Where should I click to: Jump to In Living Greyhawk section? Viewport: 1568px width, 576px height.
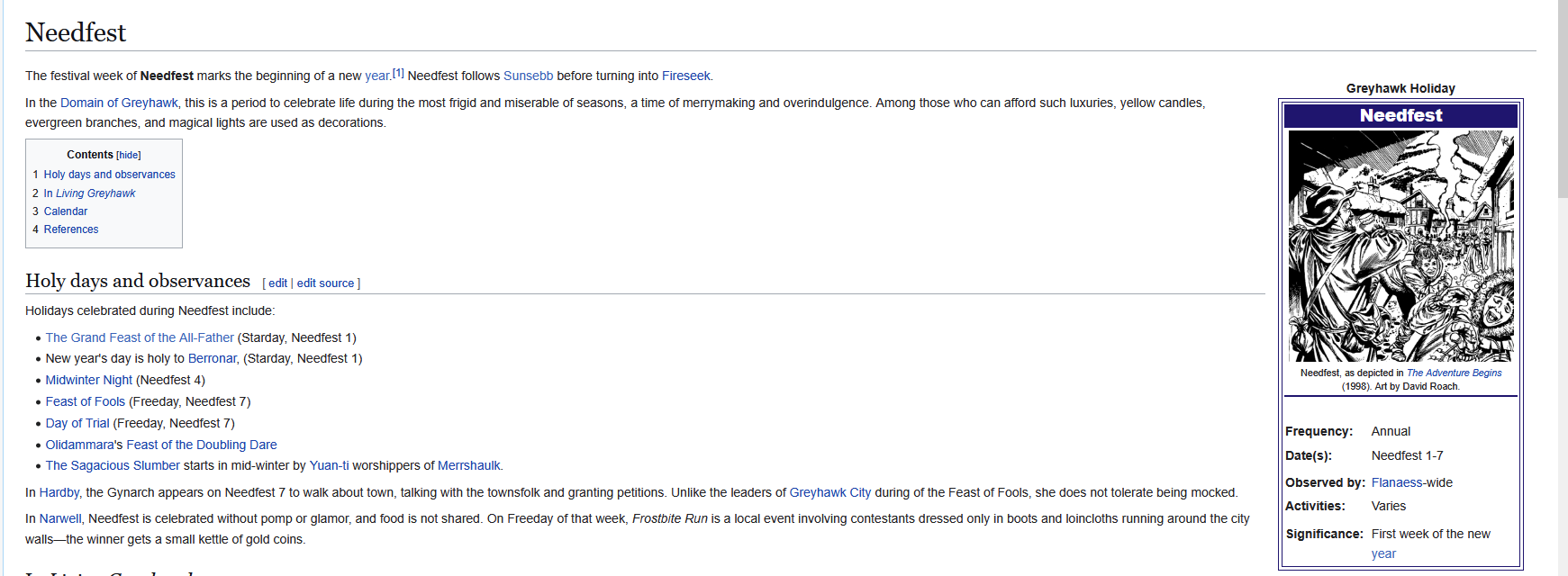click(89, 193)
